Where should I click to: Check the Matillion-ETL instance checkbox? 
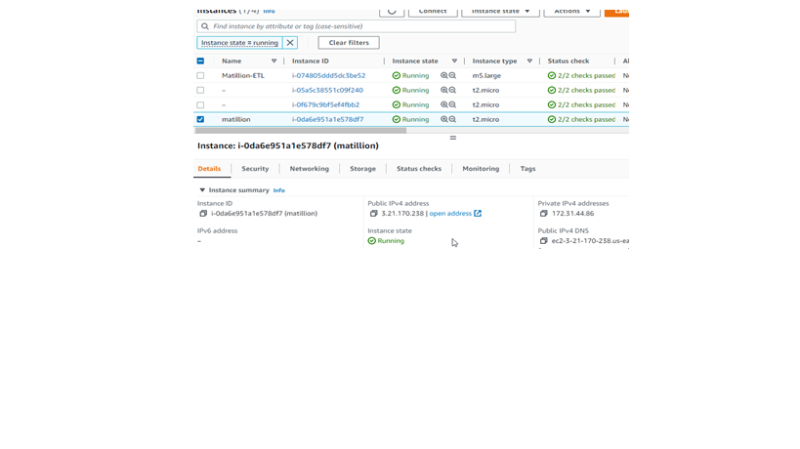pyautogui.click(x=200, y=76)
